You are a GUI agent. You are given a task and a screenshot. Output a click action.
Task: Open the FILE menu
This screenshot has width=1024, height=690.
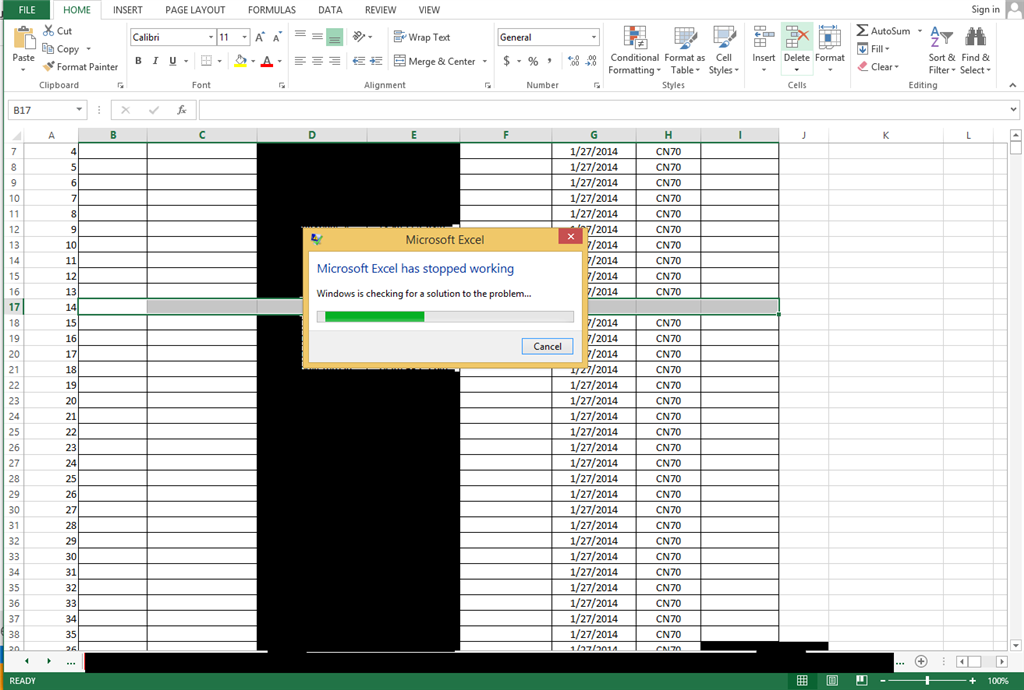(25, 10)
